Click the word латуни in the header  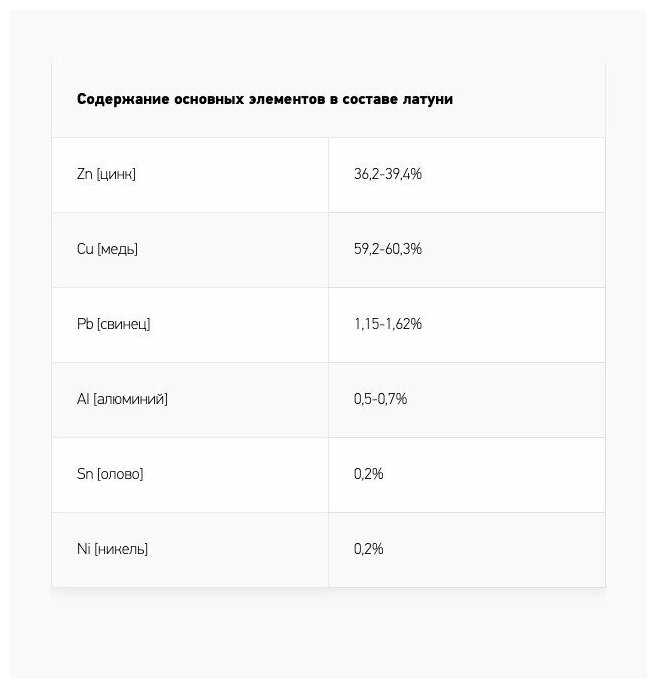click(426, 99)
